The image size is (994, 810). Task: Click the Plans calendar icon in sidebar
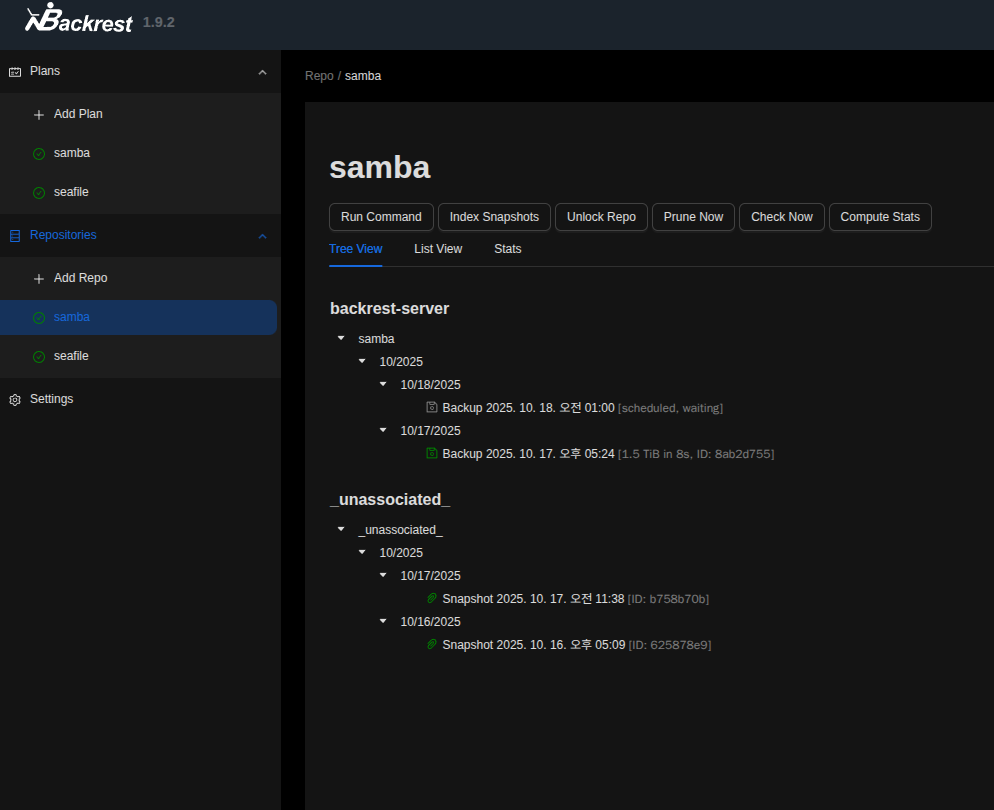click(15, 72)
